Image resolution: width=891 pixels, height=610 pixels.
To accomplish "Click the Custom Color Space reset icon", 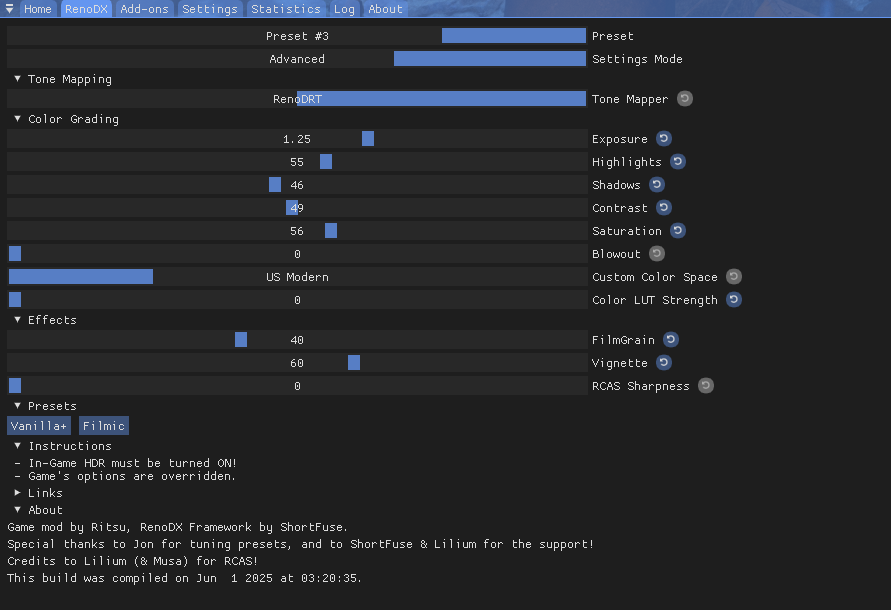I will (x=734, y=276).
